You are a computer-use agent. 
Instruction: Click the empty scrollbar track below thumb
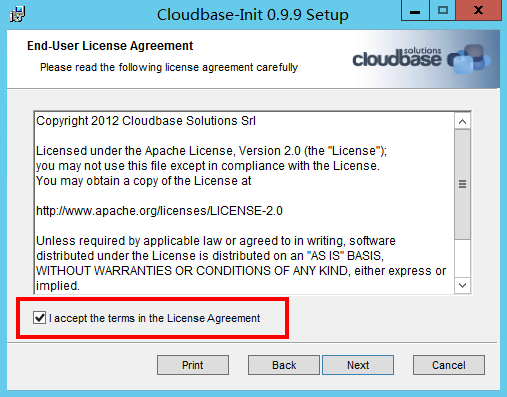462,259
